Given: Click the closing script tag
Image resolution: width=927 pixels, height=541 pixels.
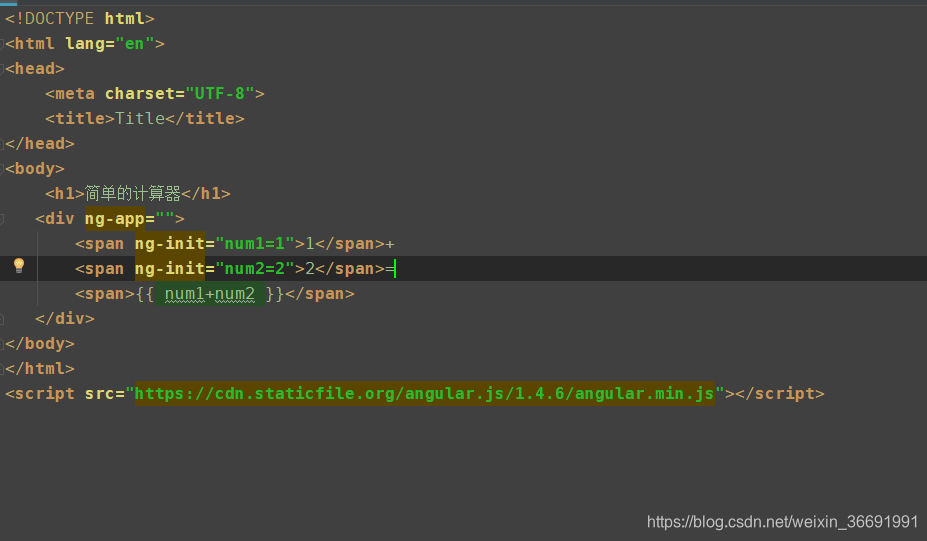Looking at the screenshot, I should coord(779,394).
